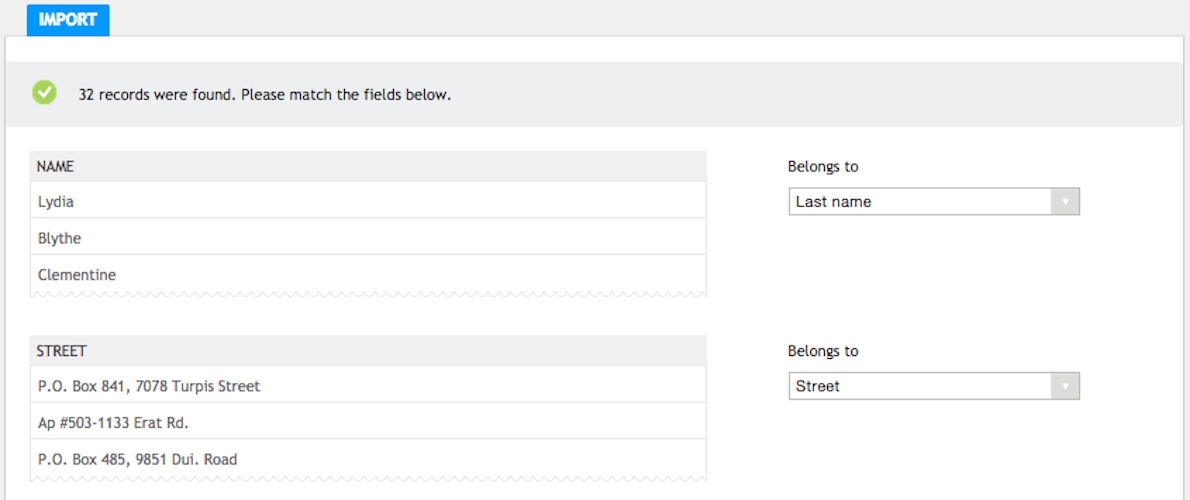Click arrow button on Street combo box
Viewport: 1190px width, 500px height.
[x=1065, y=386]
